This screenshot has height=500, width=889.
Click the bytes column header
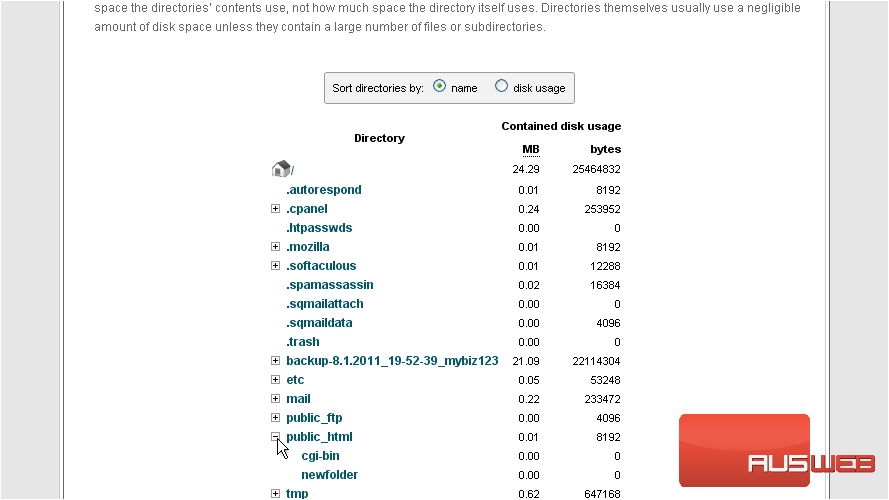606,149
